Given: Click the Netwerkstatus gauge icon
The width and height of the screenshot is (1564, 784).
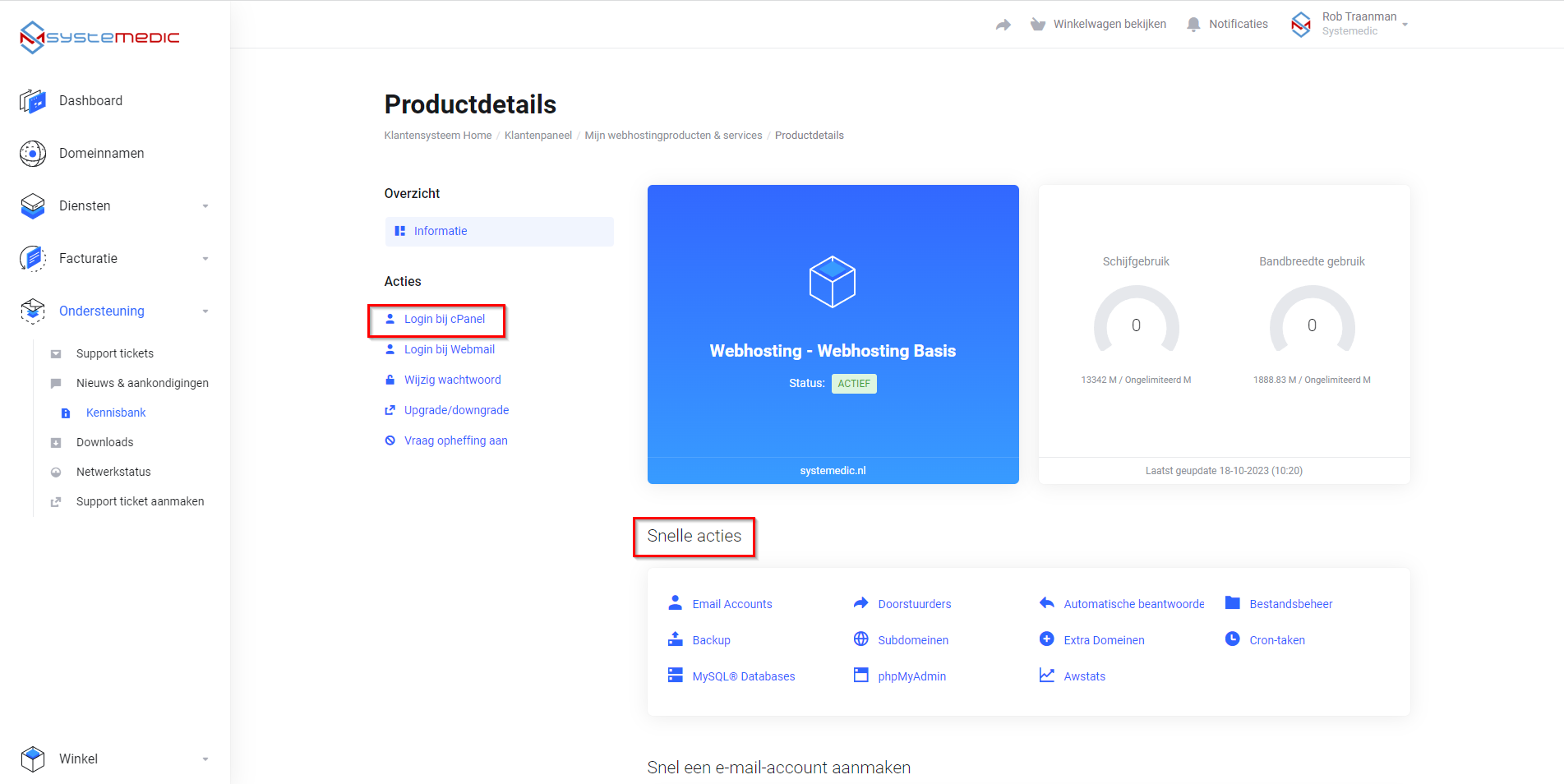Looking at the screenshot, I should [x=56, y=473].
